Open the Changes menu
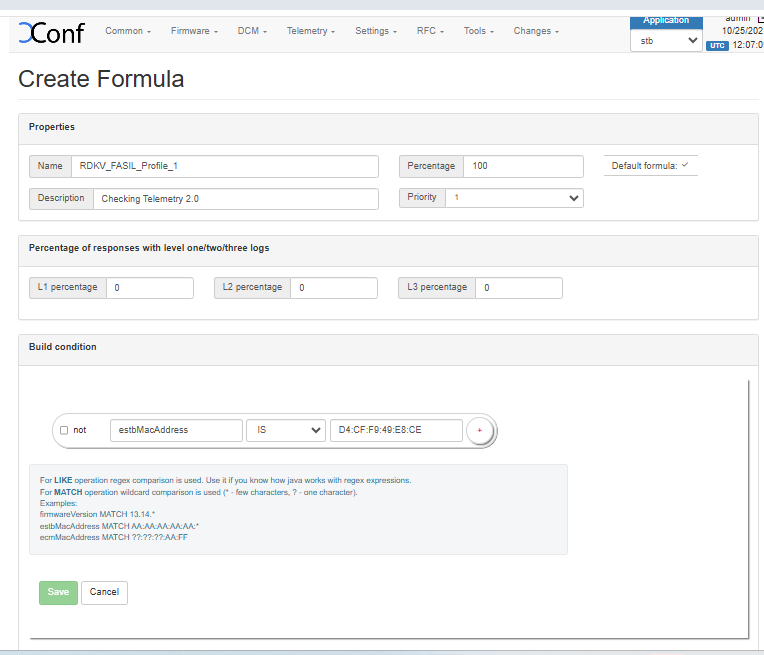This screenshot has height=655, width=764. [x=536, y=31]
